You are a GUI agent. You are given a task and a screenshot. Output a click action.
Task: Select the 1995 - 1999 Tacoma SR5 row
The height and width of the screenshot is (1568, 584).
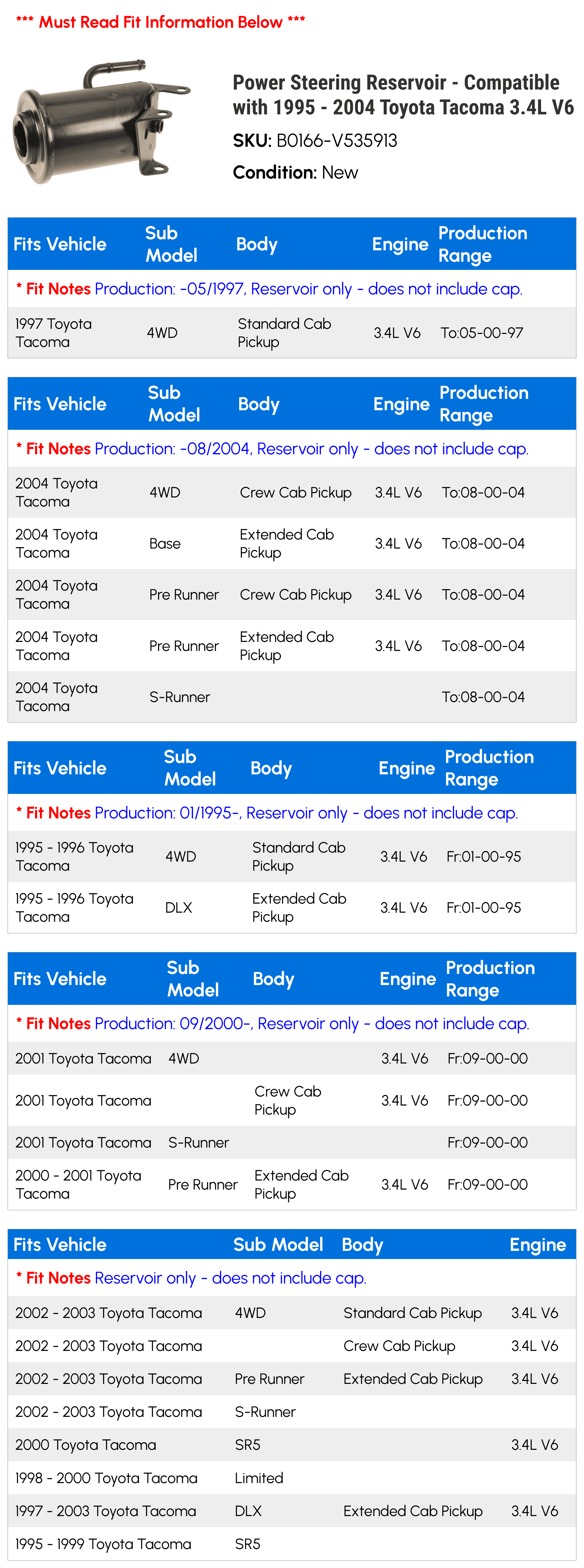tap(292, 1544)
